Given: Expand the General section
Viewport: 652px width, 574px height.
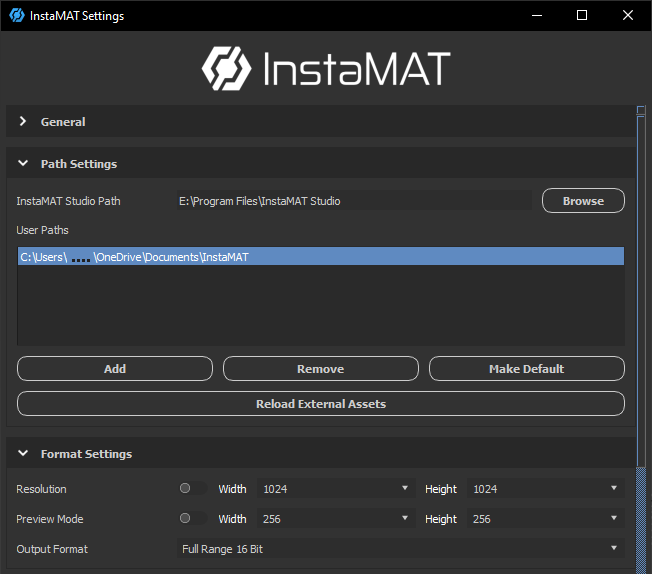Looking at the screenshot, I should (x=23, y=121).
